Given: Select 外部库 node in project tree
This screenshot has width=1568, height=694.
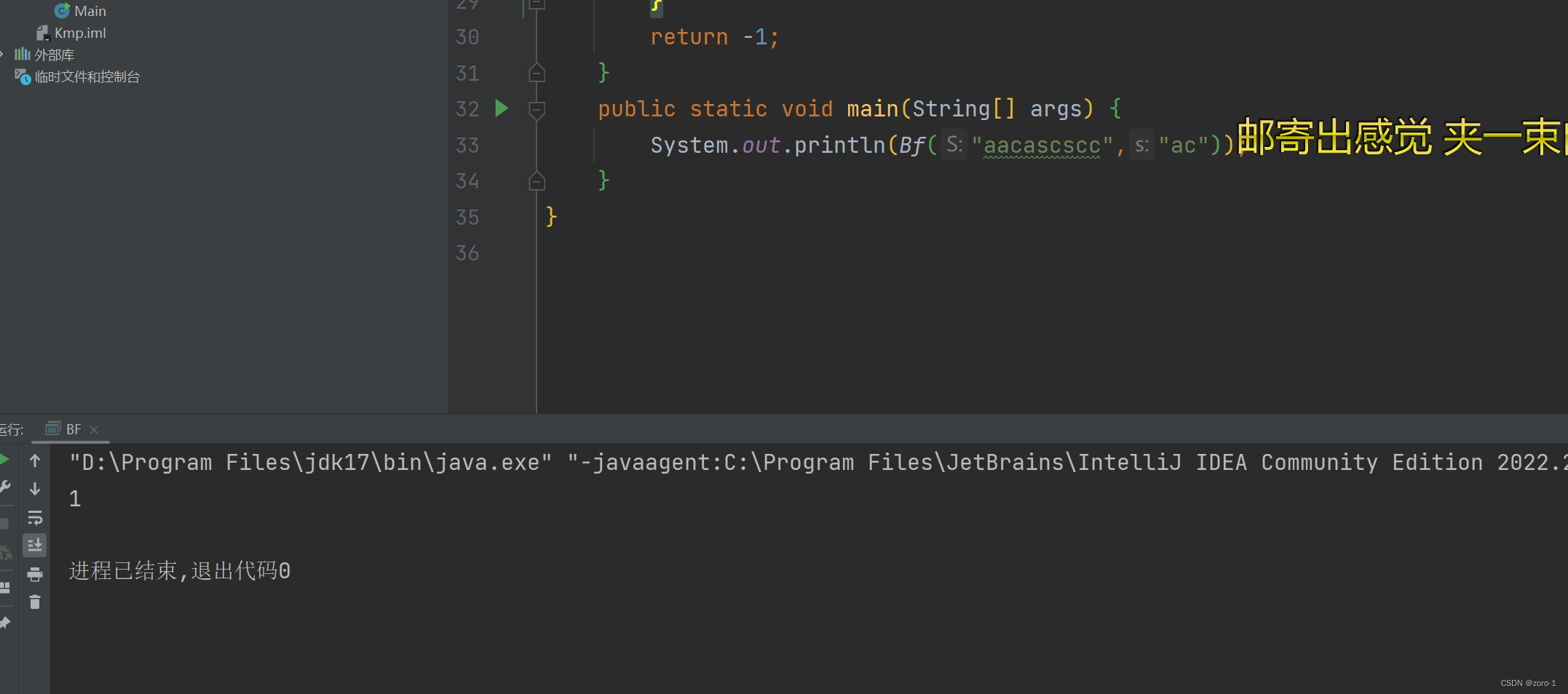Looking at the screenshot, I should [44, 55].
